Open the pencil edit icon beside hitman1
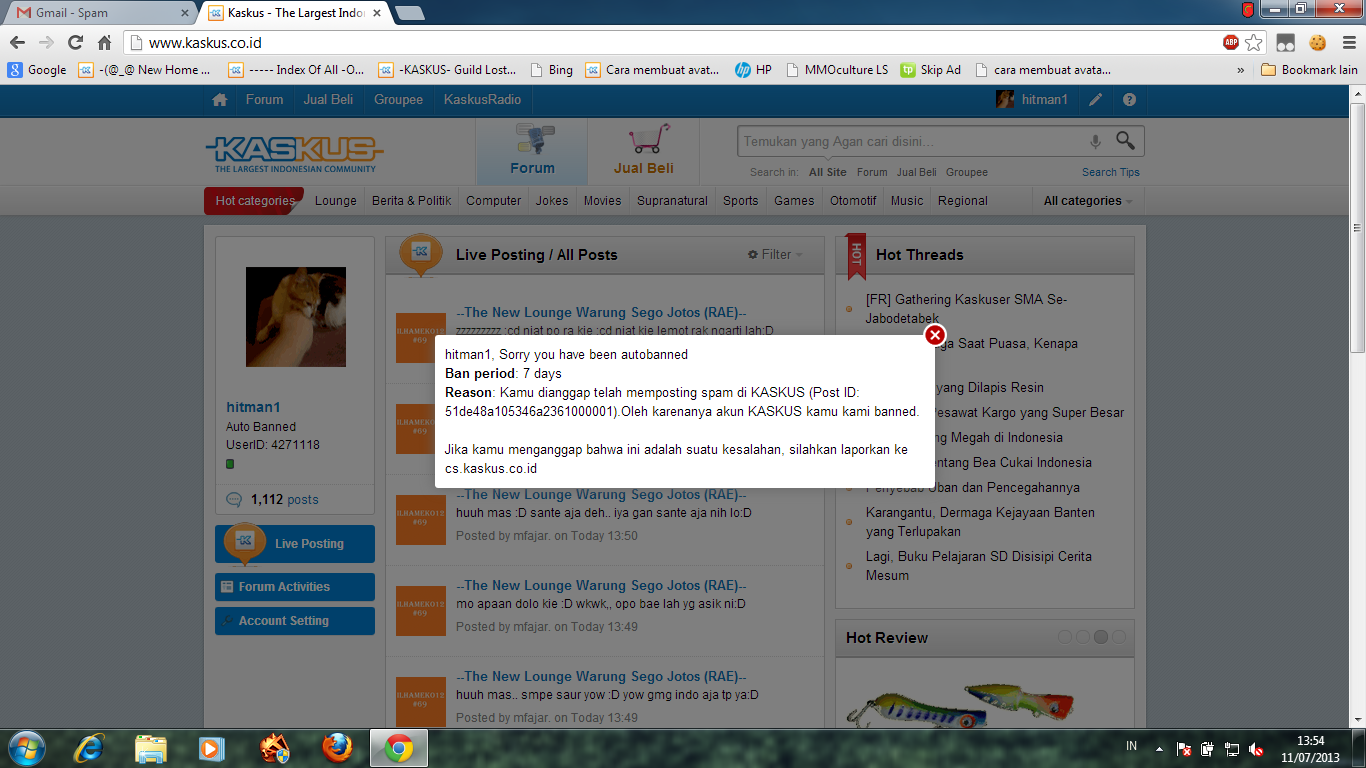This screenshot has width=1366, height=768. click(x=1096, y=100)
